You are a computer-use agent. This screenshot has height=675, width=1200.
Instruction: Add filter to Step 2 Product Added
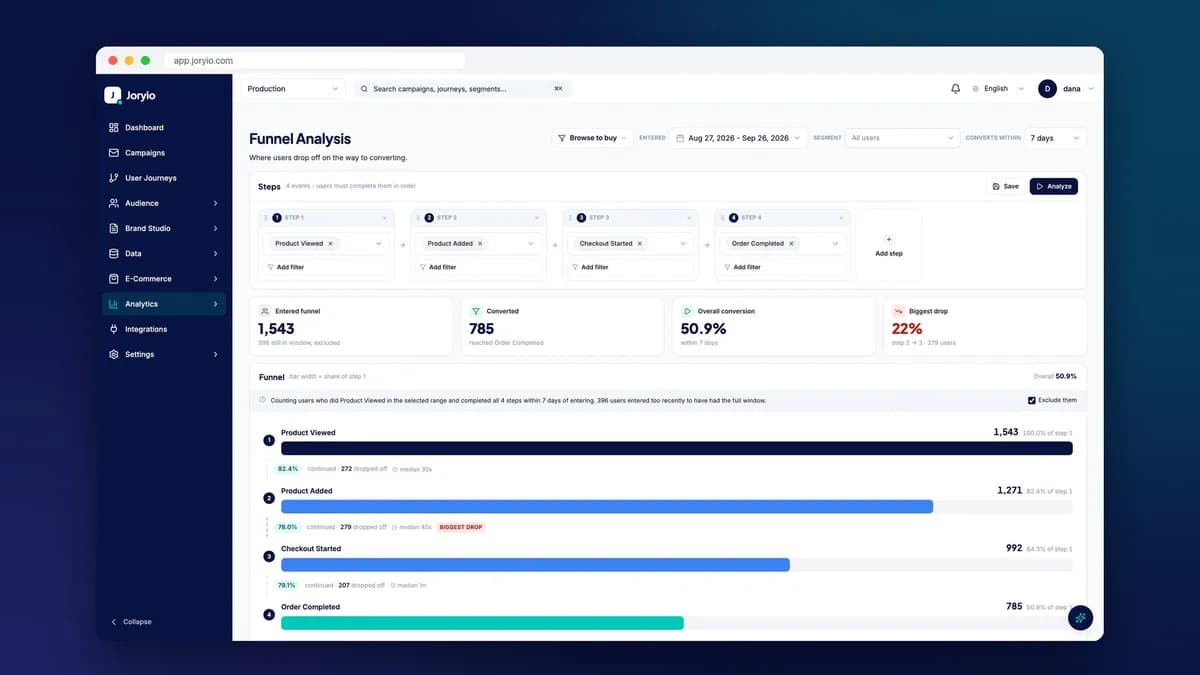(478, 267)
